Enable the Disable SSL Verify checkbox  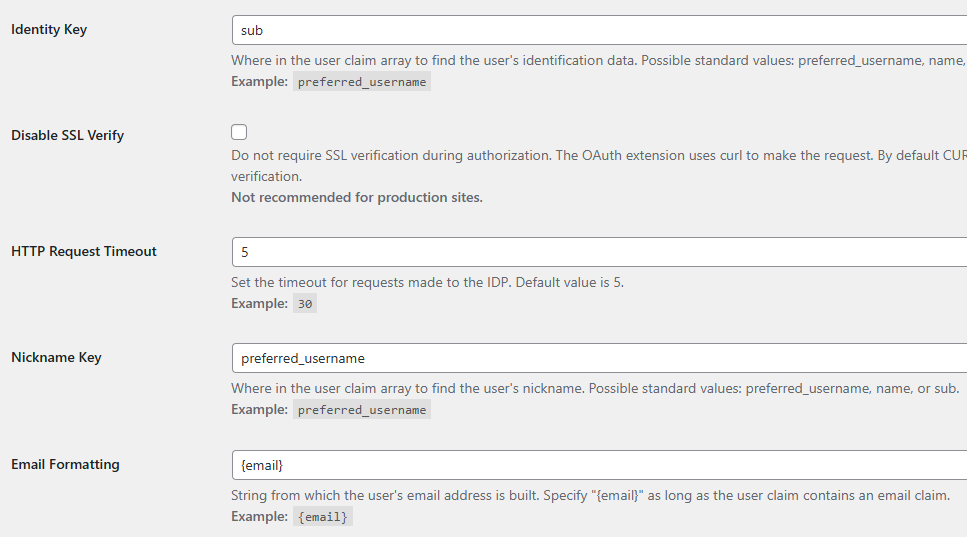[x=239, y=132]
